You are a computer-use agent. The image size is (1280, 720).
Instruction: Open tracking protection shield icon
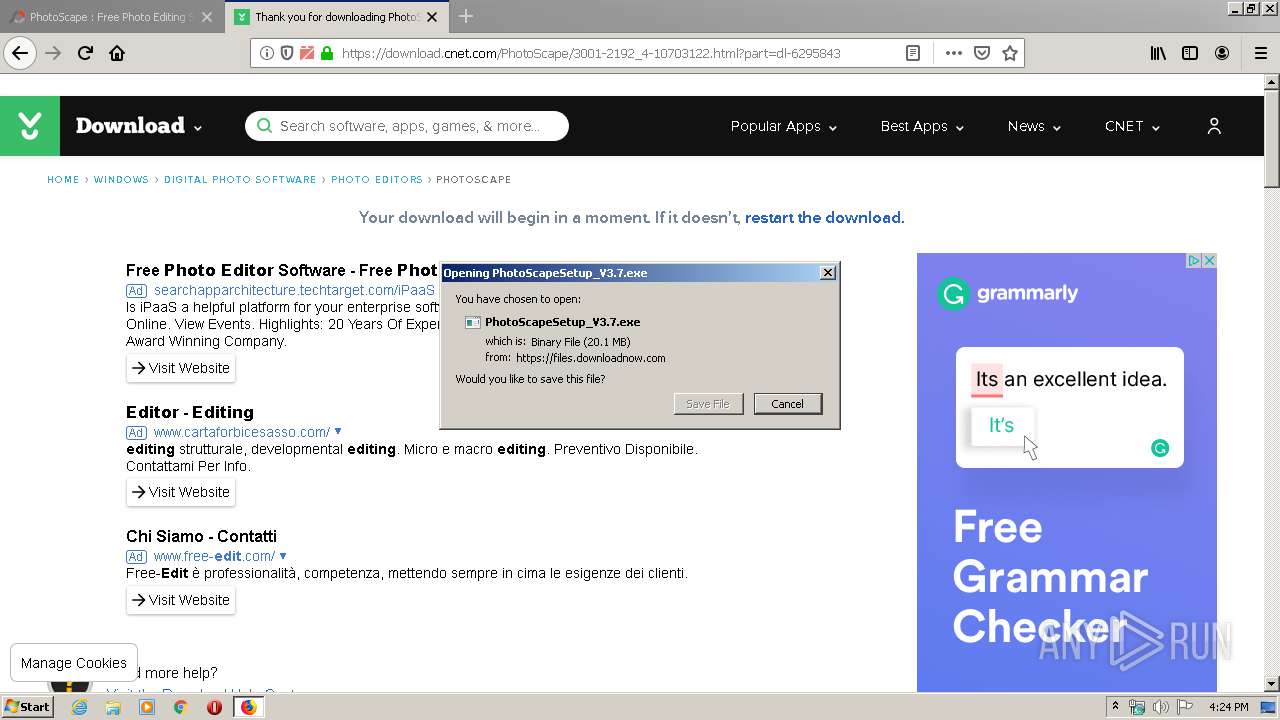pyautogui.click(x=287, y=53)
